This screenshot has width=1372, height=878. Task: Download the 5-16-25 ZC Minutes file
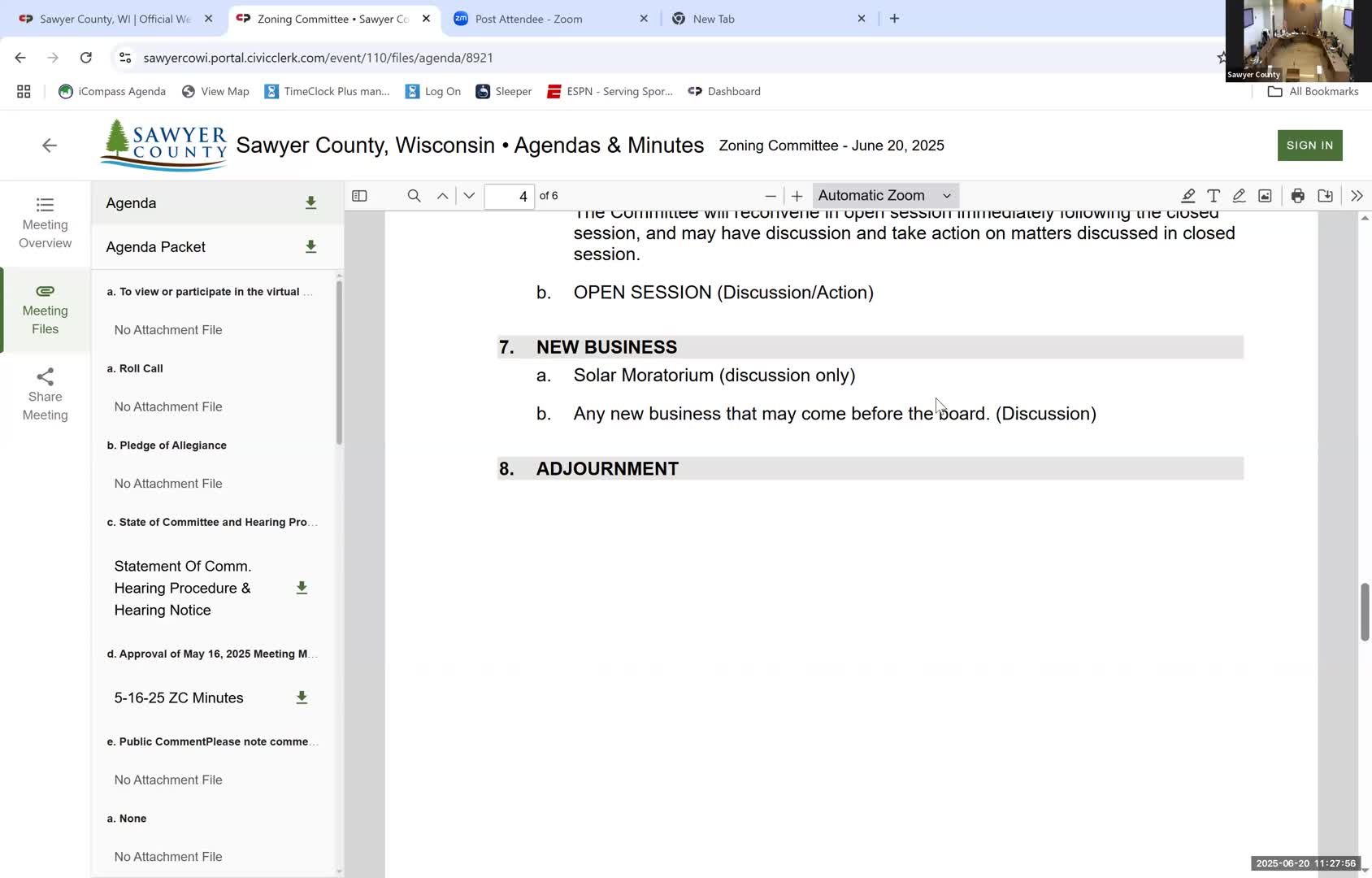(x=302, y=698)
